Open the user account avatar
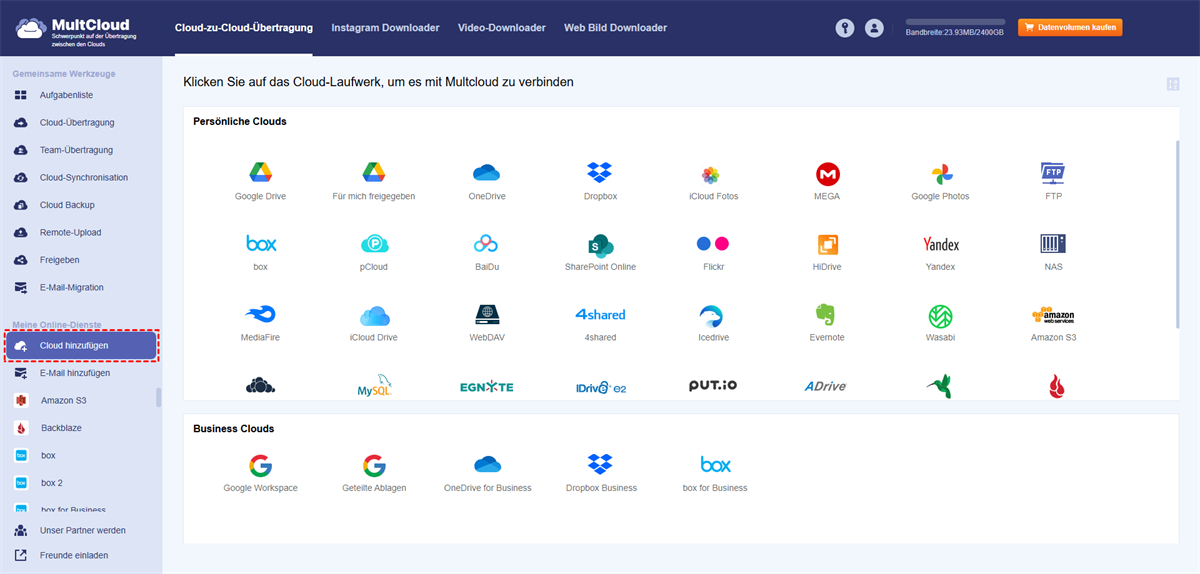This screenshot has width=1200, height=574. (x=875, y=28)
